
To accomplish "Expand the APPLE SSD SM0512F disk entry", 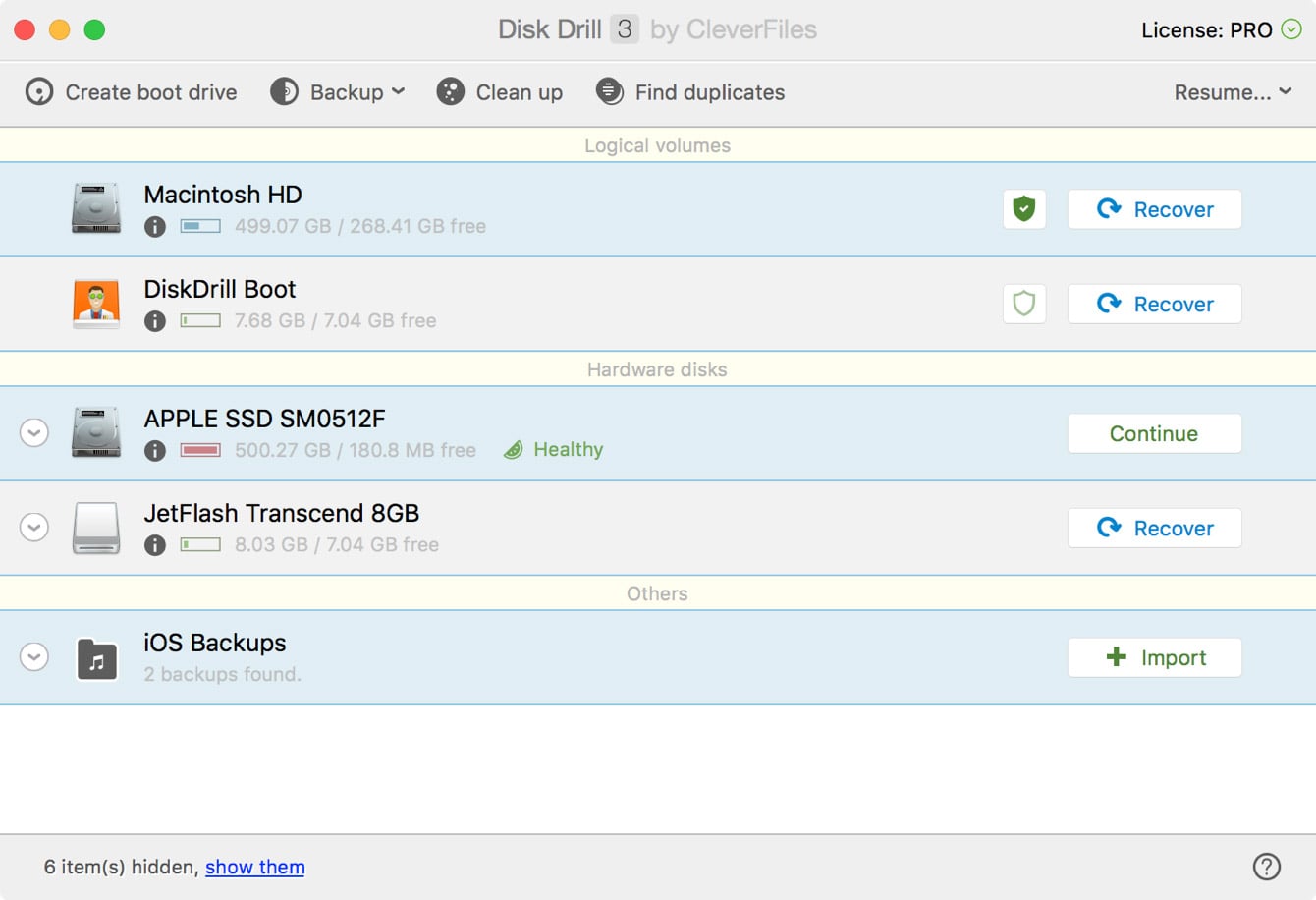I will click(x=34, y=432).
